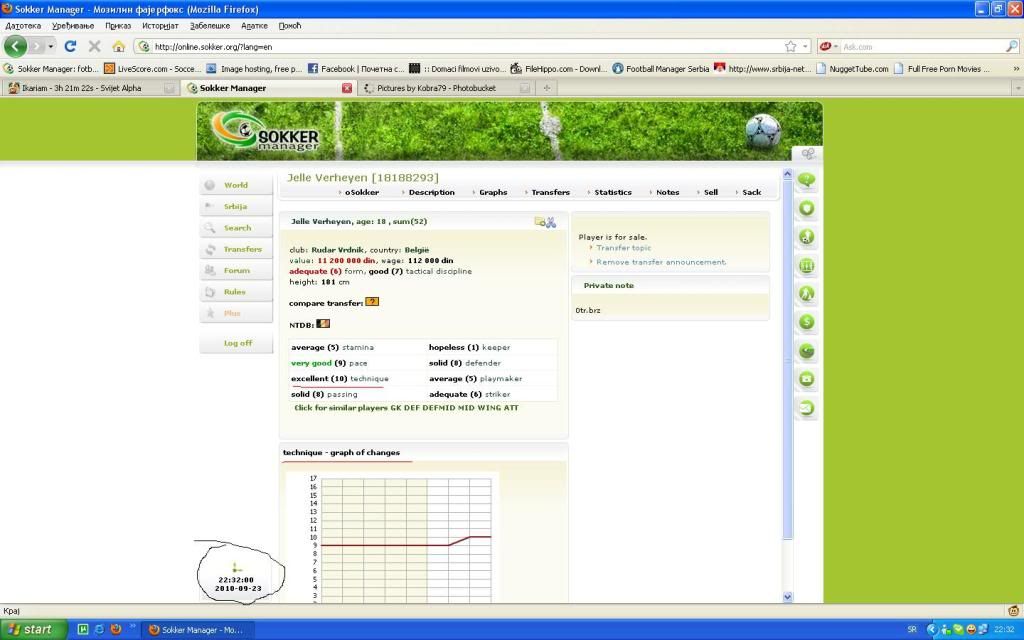The height and width of the screenshot is (640, 1024).
Task: Open the help question-mark sidebar icon
Action: 807,180
